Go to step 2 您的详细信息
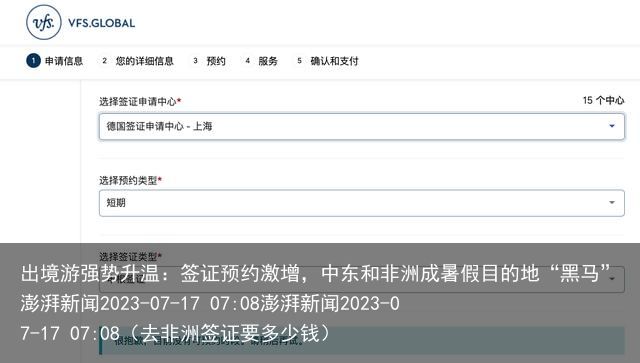Screen dimensions: 640x363 point(138,61)
